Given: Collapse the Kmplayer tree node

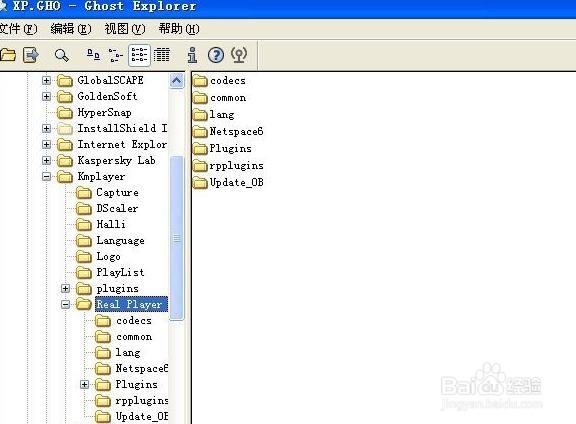Looking at the screenshot, I should click(46, 177).
